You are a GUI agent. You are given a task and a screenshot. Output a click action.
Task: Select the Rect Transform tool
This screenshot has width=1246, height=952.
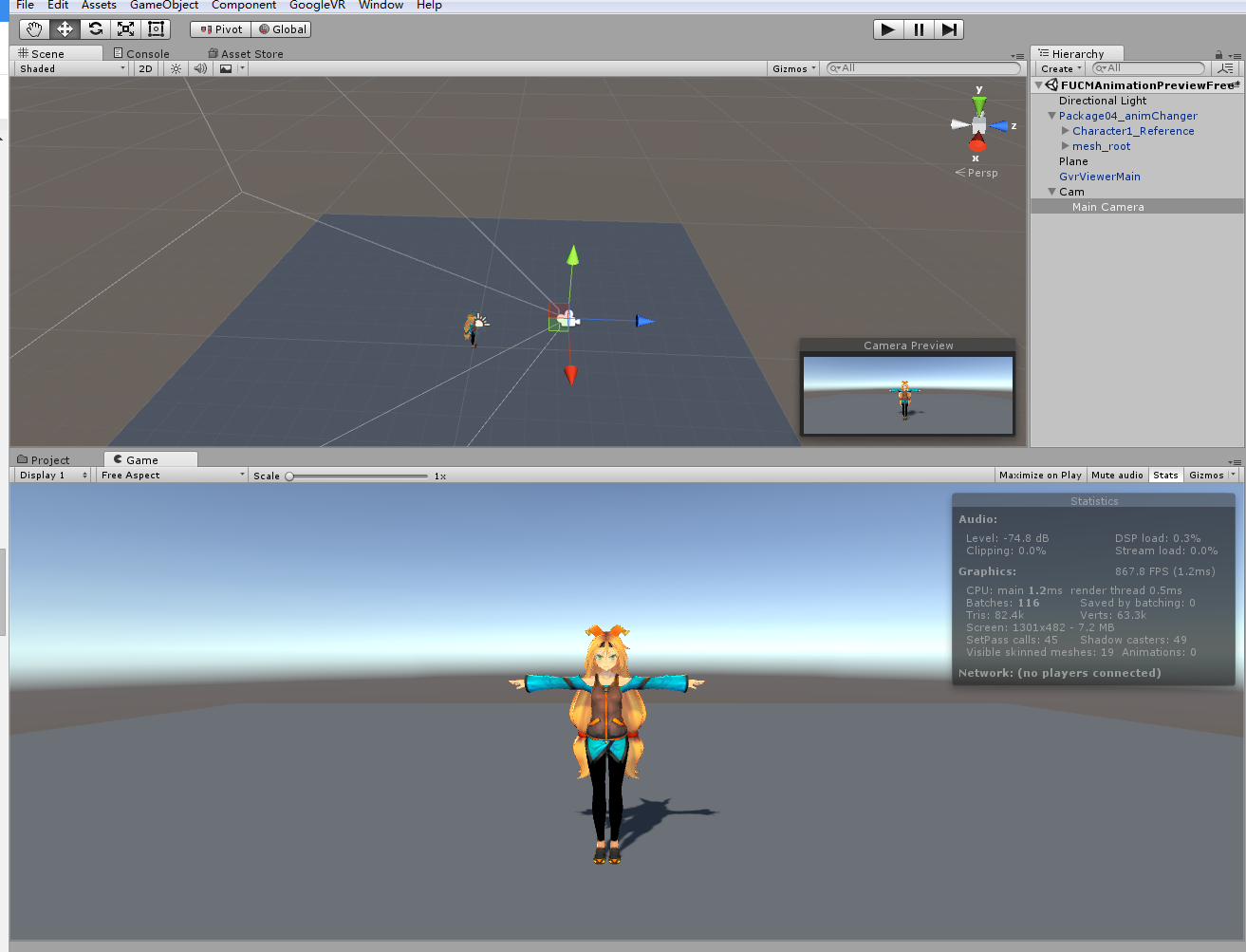156,29
